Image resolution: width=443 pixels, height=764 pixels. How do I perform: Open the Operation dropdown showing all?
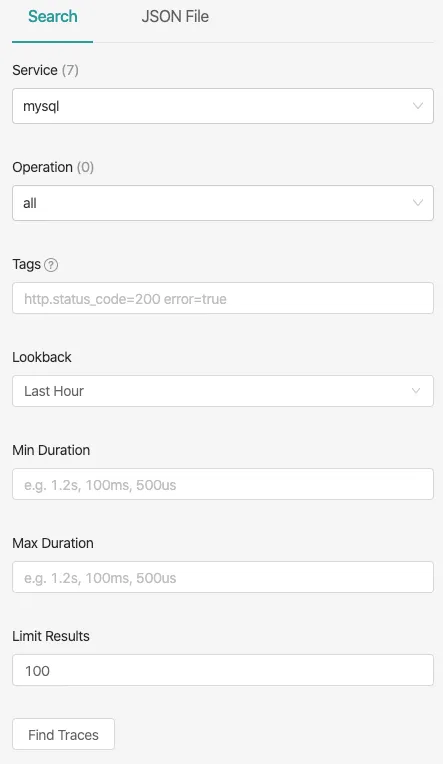pos(223,203)
